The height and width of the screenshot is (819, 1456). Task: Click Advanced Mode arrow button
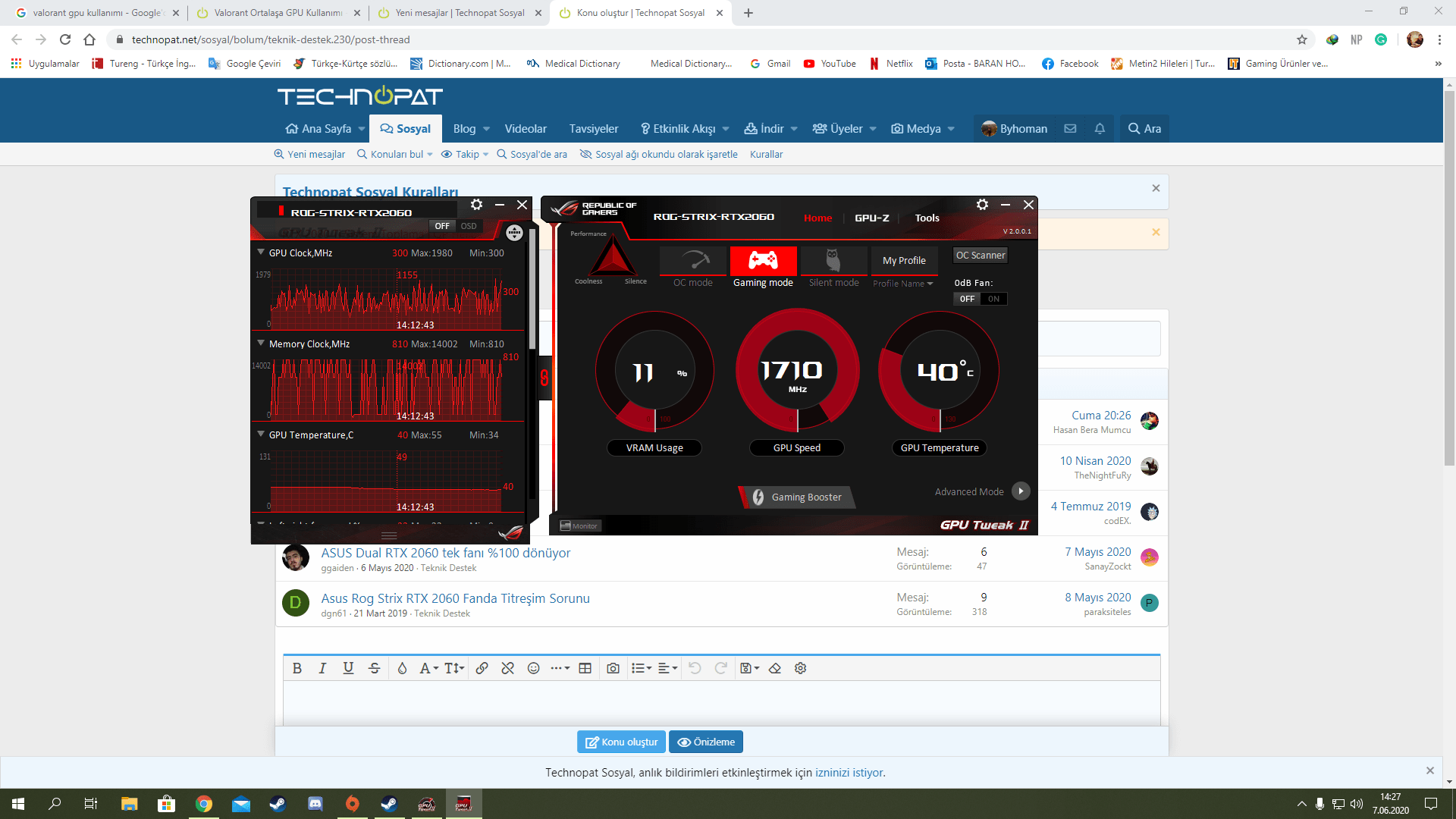point(1021,491)
